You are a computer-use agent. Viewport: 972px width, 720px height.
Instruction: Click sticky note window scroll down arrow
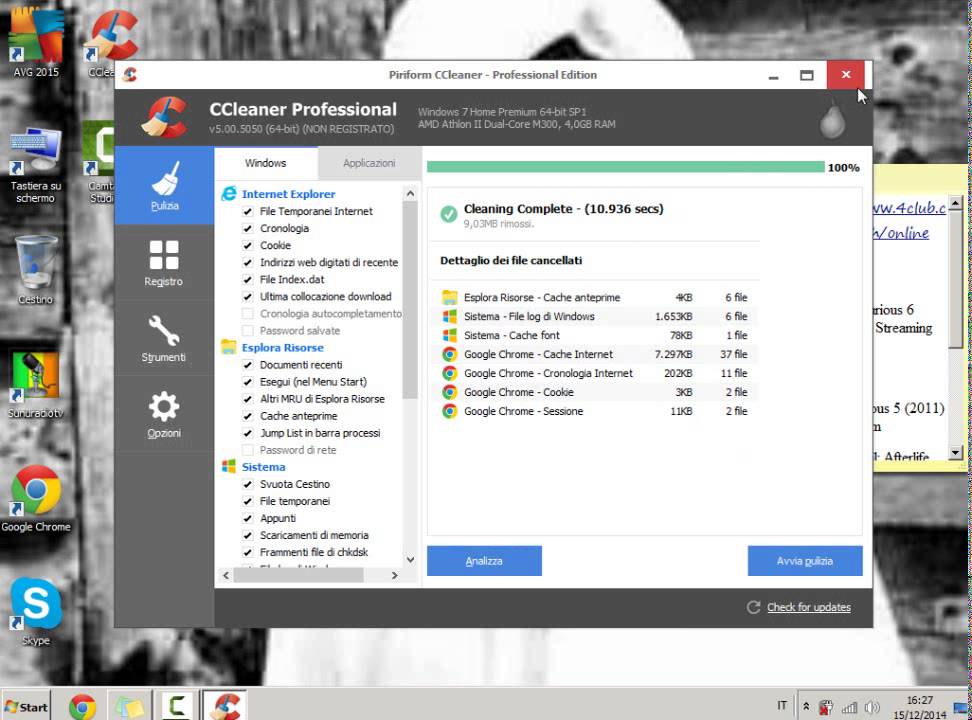click(x=956, y=453)
